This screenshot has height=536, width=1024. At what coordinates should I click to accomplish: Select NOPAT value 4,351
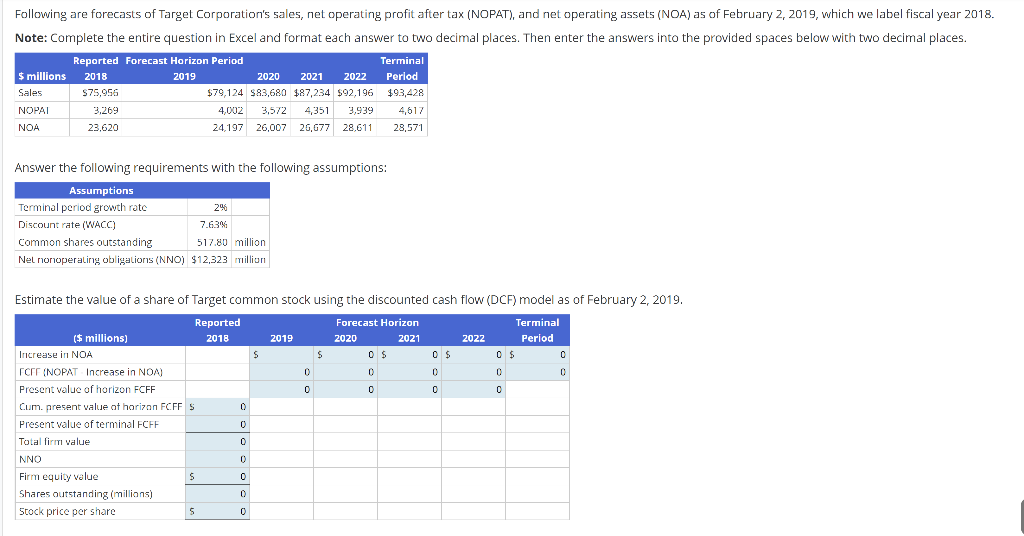pyautogui.click(x=317, y=110)
